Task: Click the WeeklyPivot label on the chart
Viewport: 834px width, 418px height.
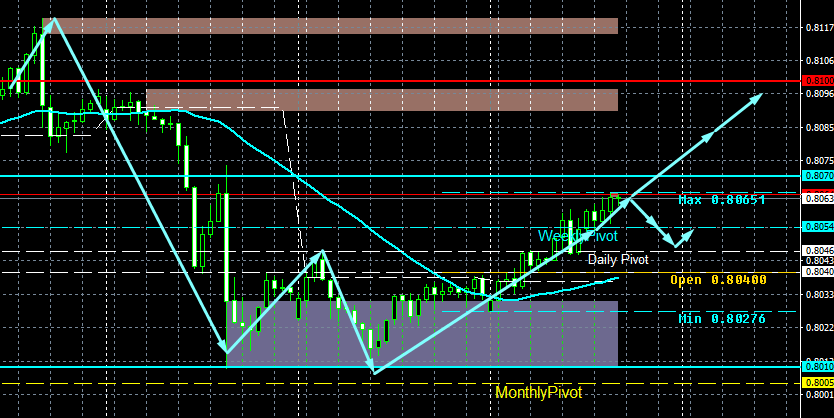Action: pyautogui.click(x=578, y=236)
